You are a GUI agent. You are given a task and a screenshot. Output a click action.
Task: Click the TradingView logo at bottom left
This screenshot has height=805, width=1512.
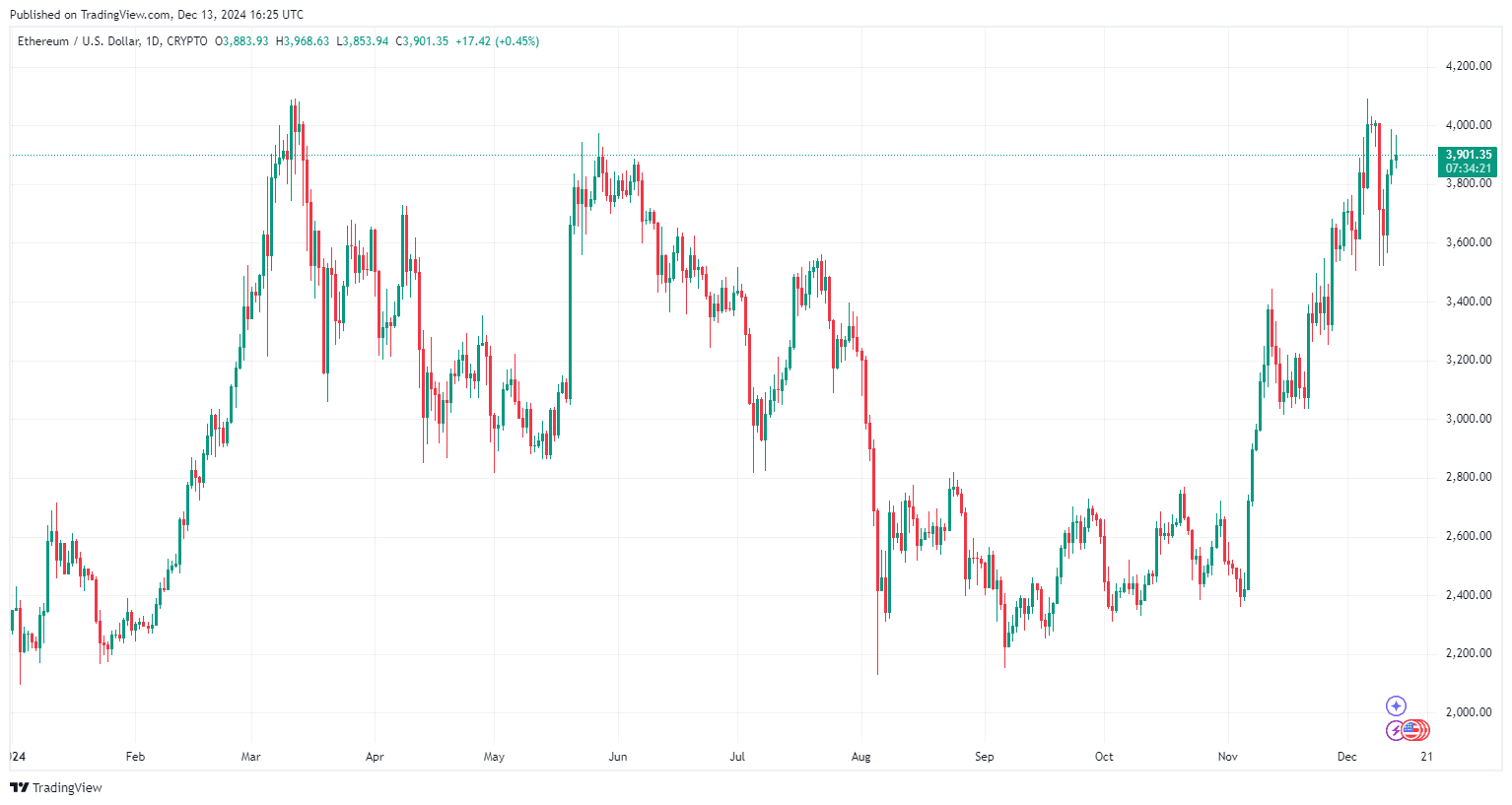point(56,787)
